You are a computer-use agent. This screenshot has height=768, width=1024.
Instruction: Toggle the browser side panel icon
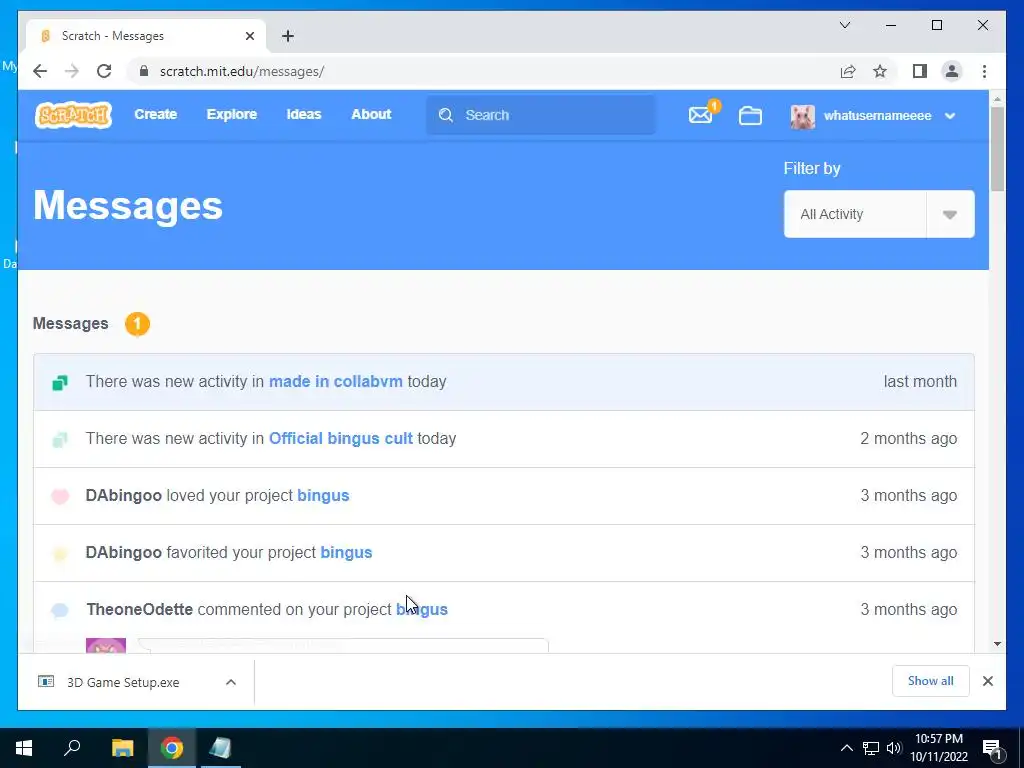point(920,71)
